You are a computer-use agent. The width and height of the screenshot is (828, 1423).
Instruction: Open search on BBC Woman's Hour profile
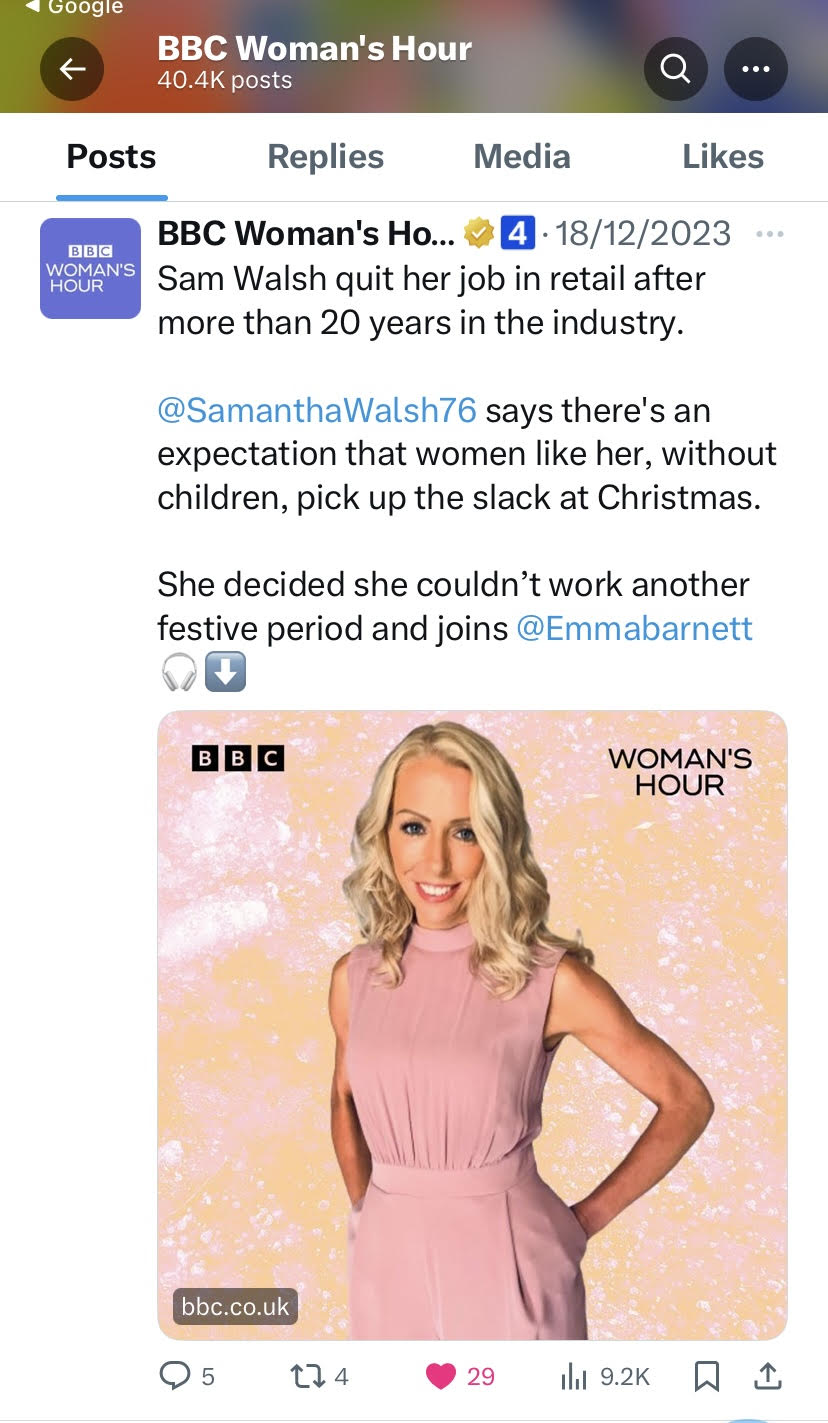[x=676, y=69]
